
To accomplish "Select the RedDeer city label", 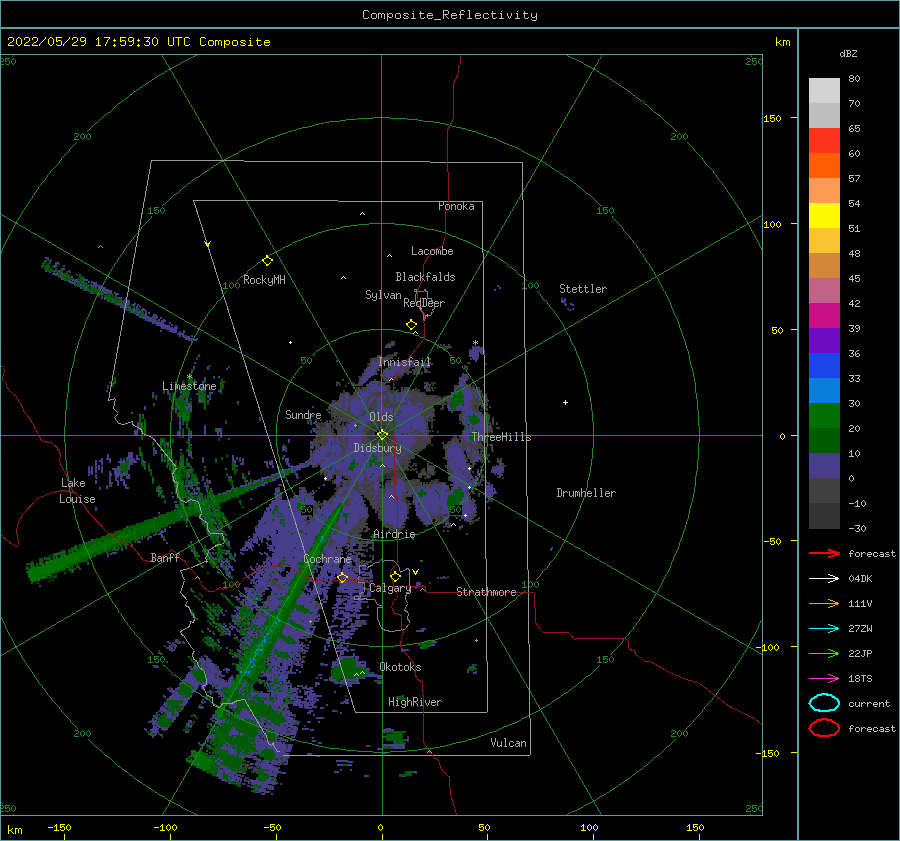I will click(424, 303).
